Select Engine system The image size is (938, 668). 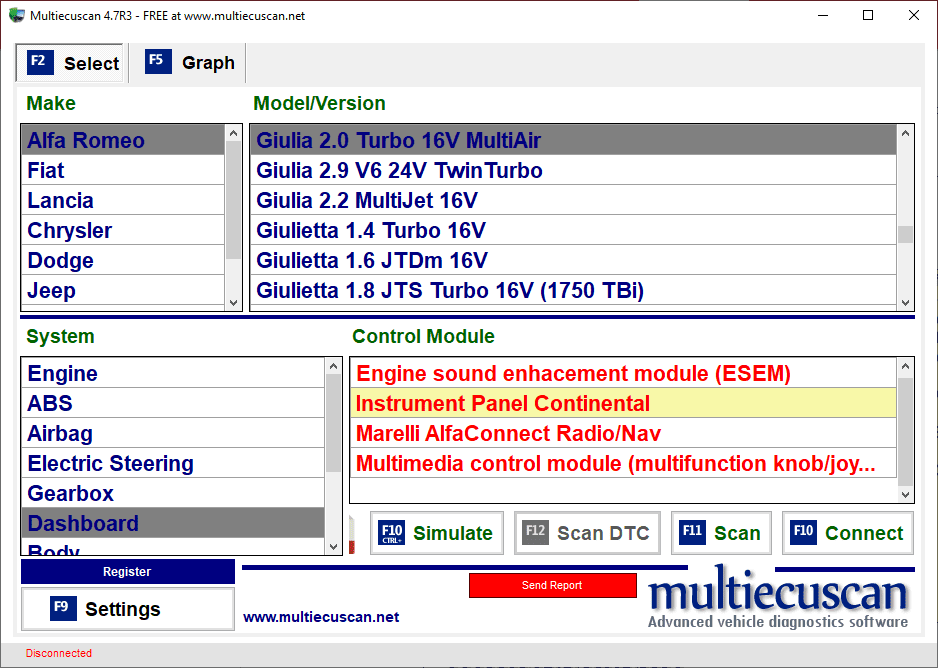point(173,373)
